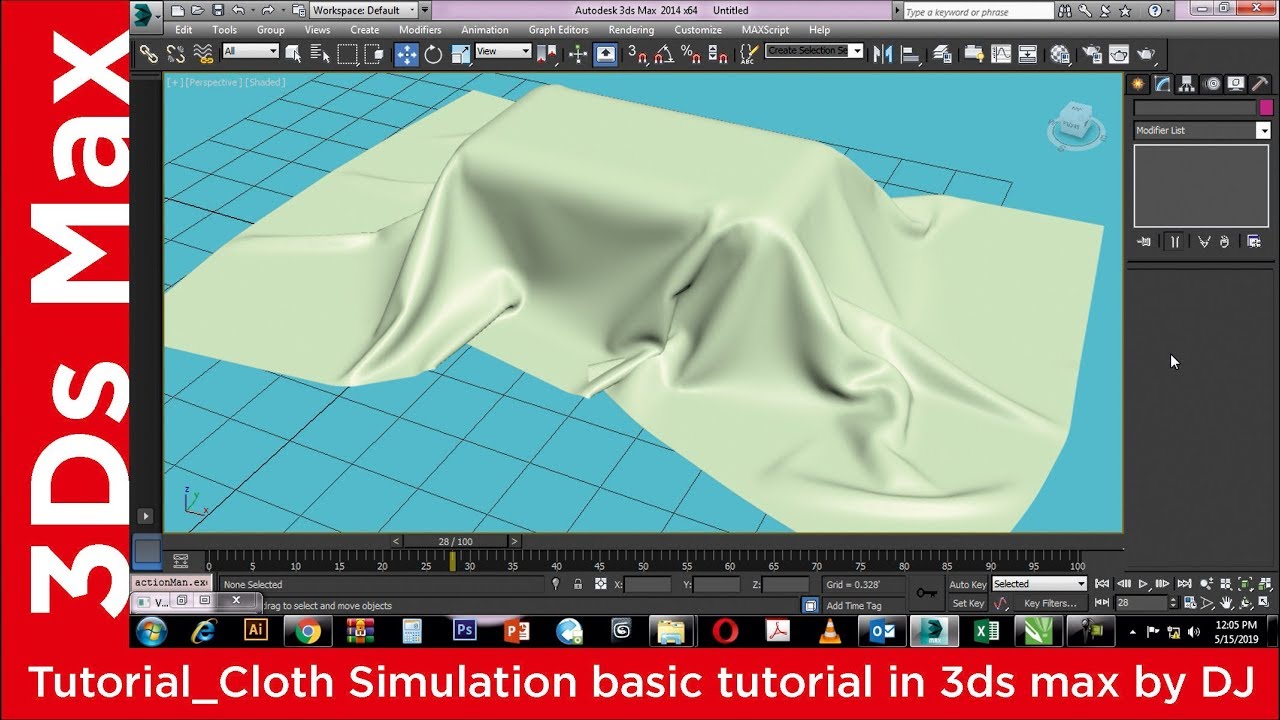The width and height of the screenshot is (1280, 720).
Task: Toggle Window/Crossing selection mode
Action: pyautogui.click(x=373, y=54)
